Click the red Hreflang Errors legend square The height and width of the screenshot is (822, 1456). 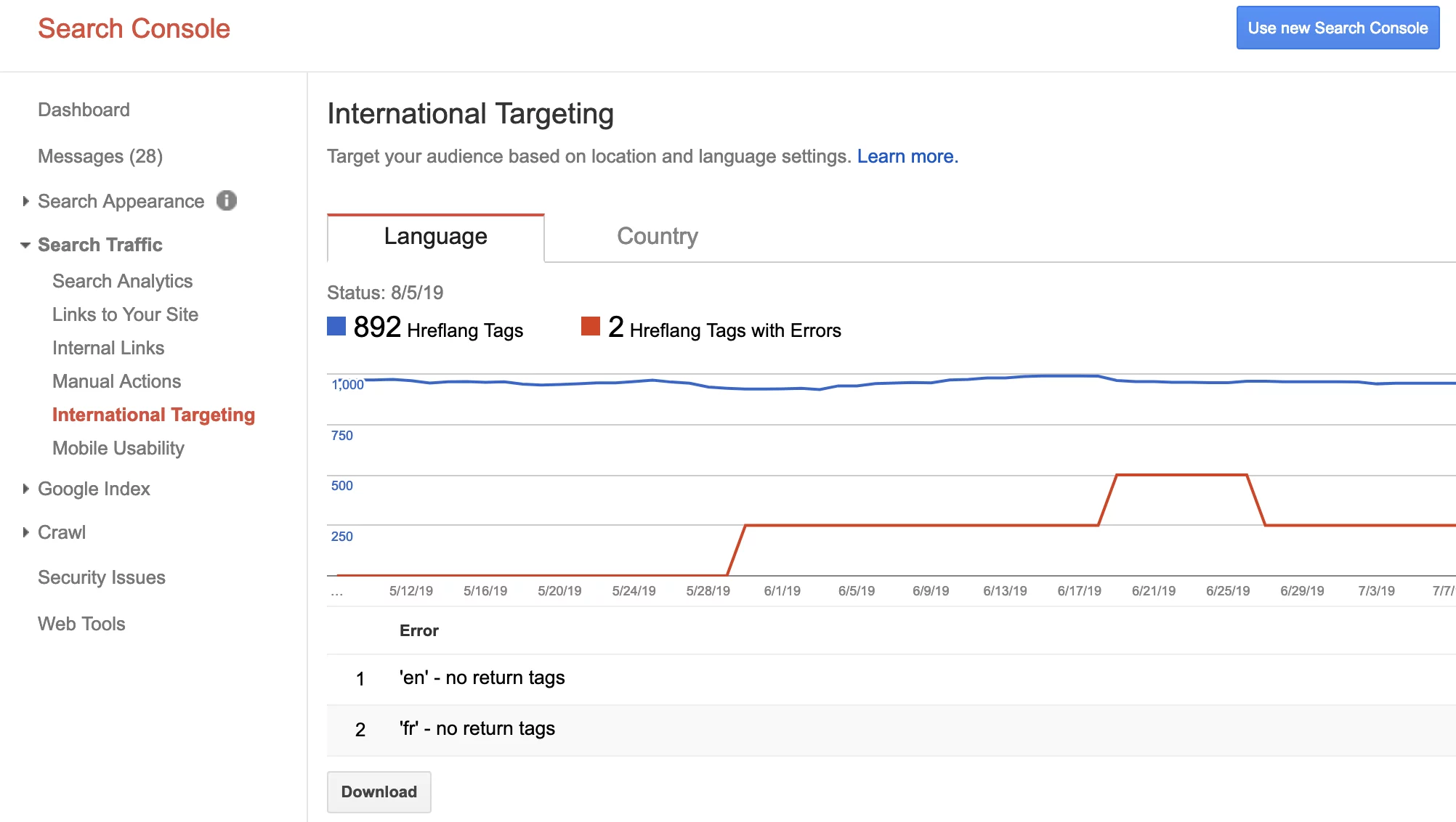click(591, 327)
